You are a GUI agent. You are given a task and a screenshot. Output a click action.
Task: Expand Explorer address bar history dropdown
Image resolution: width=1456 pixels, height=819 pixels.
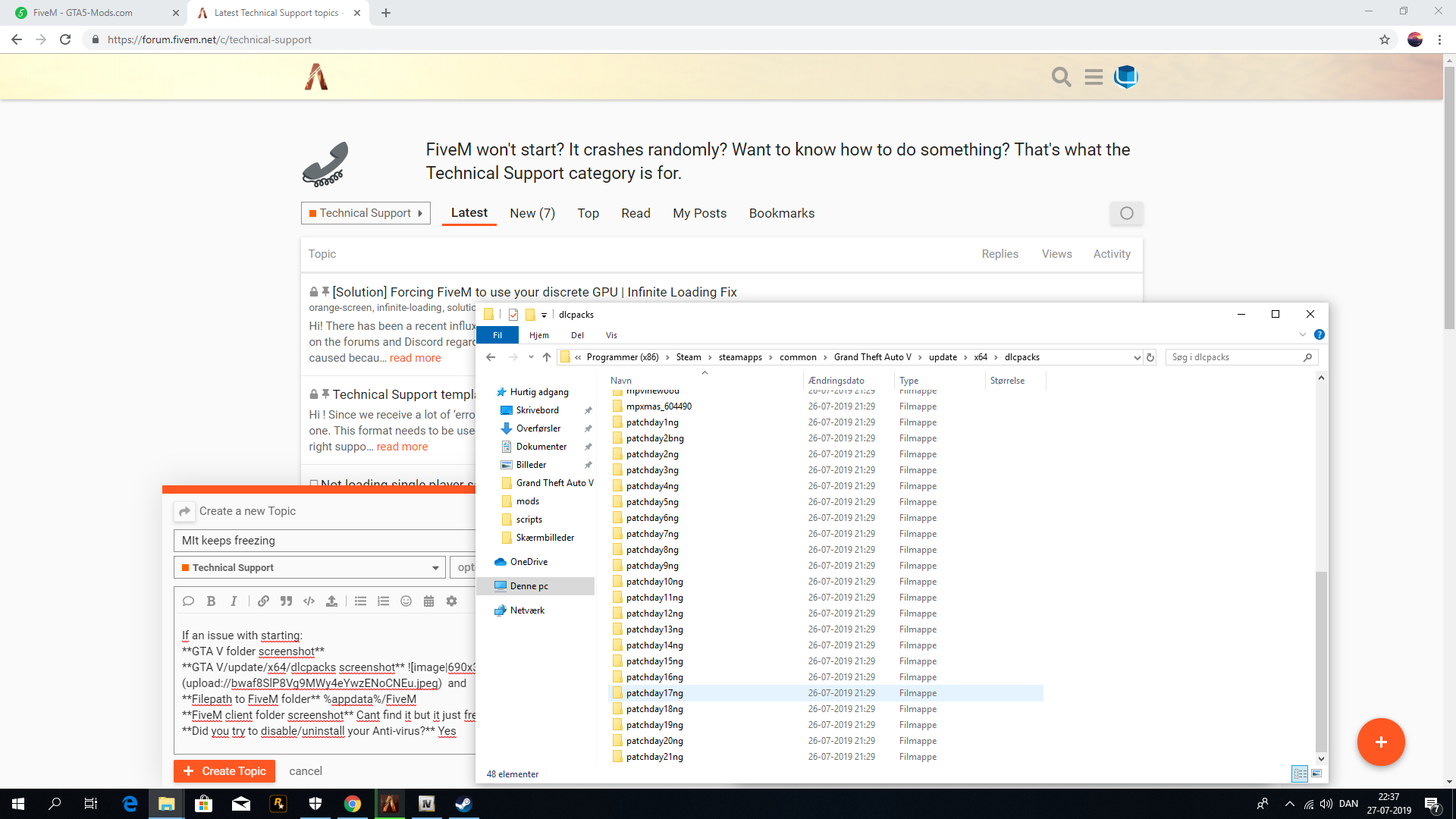(x=1137, y=357)
